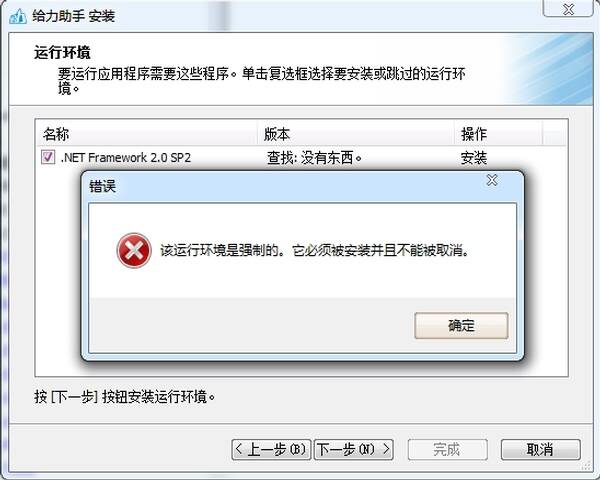600x480 pixels.
Task: Click 确定 to dismiss the error
Action: [x=461, y=326]
